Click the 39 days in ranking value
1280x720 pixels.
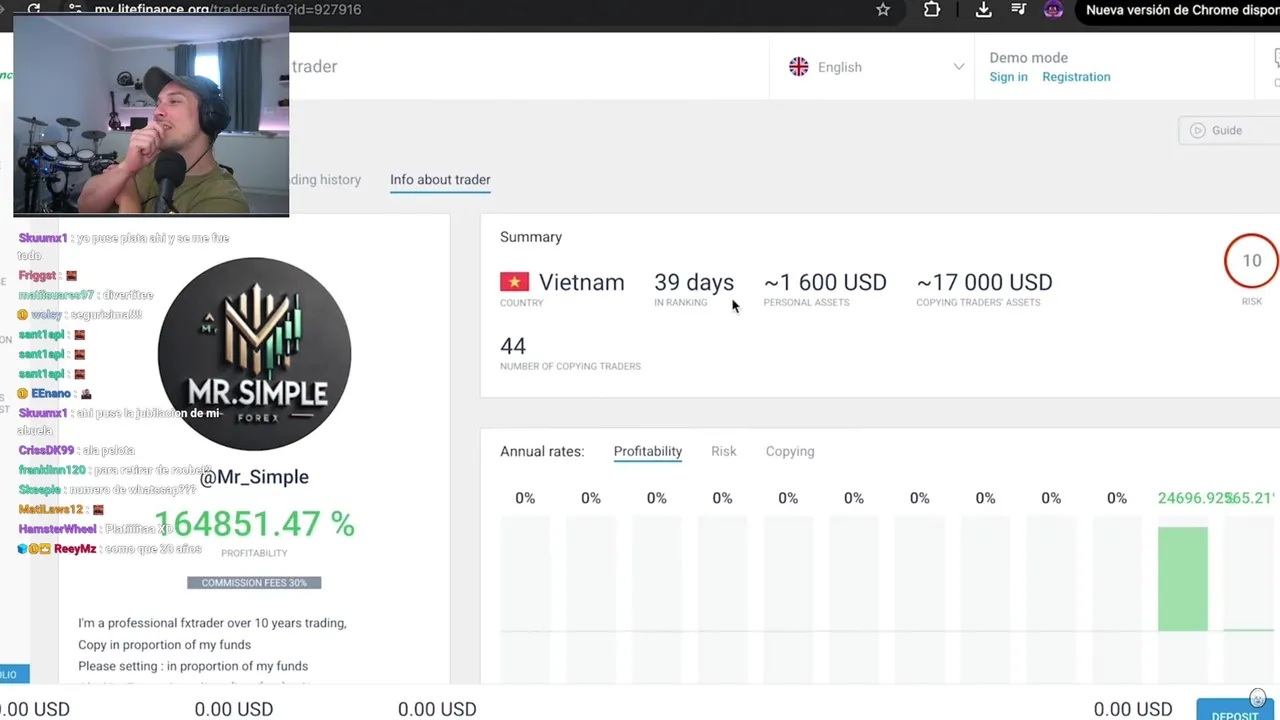coord(694,283)
